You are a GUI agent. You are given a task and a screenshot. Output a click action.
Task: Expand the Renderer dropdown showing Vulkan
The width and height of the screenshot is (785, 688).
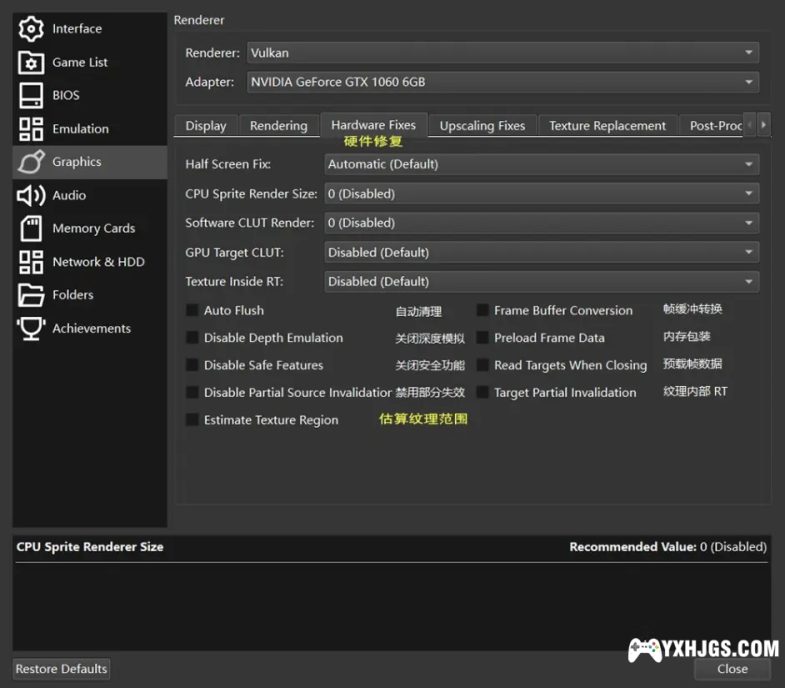tap(500, 53)
